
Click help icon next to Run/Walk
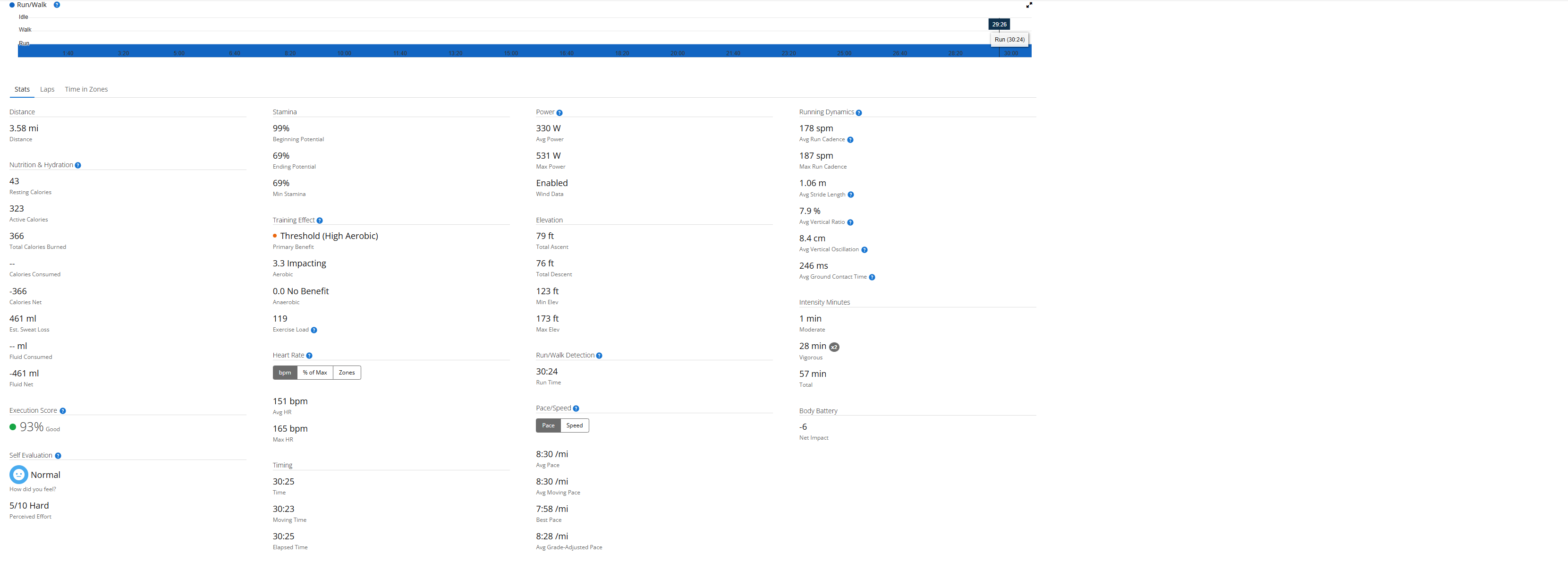coord(57,5)
